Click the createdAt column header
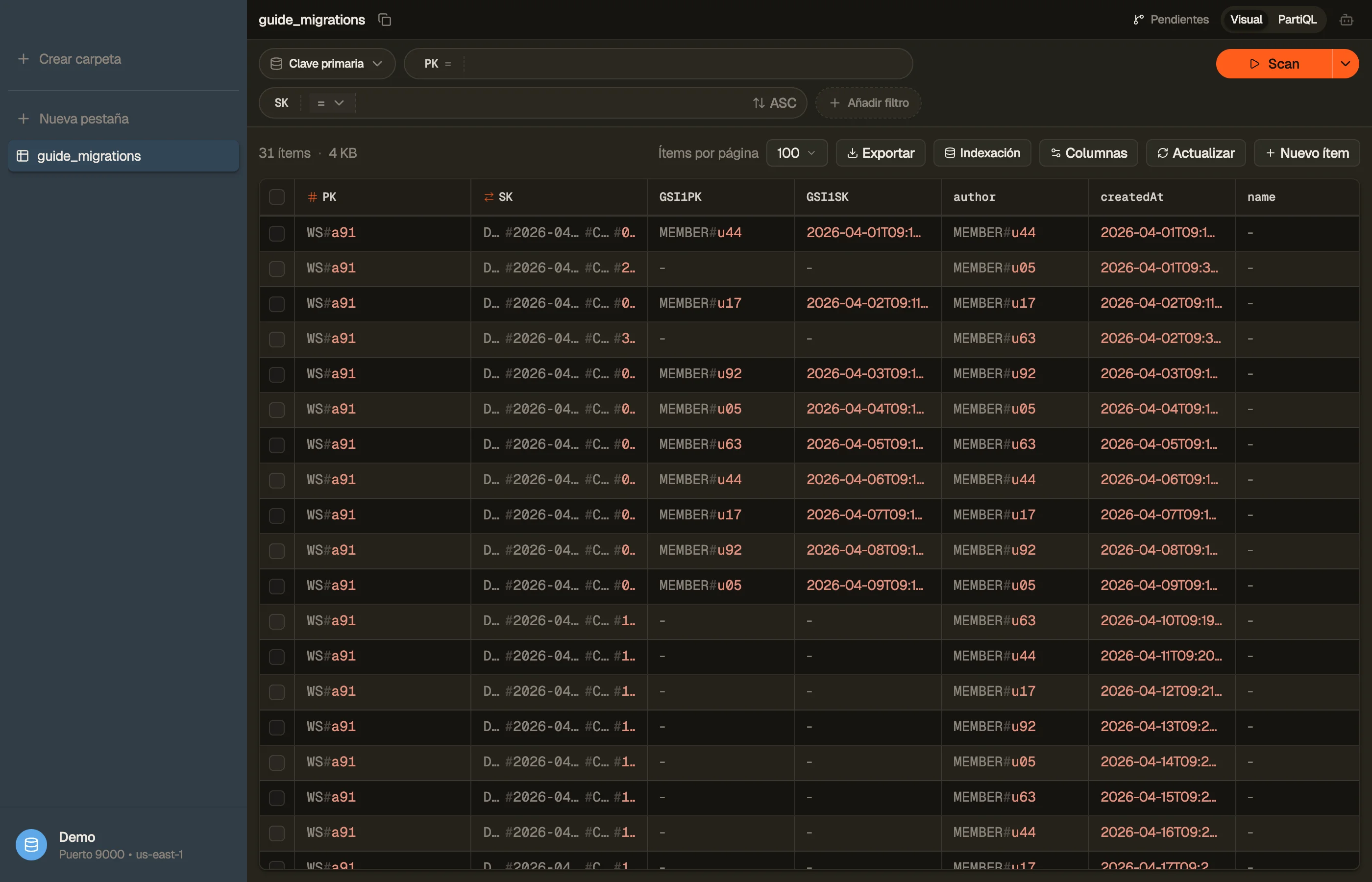The width and height of the screenshot is (1372, 882). pos(1161,197)
